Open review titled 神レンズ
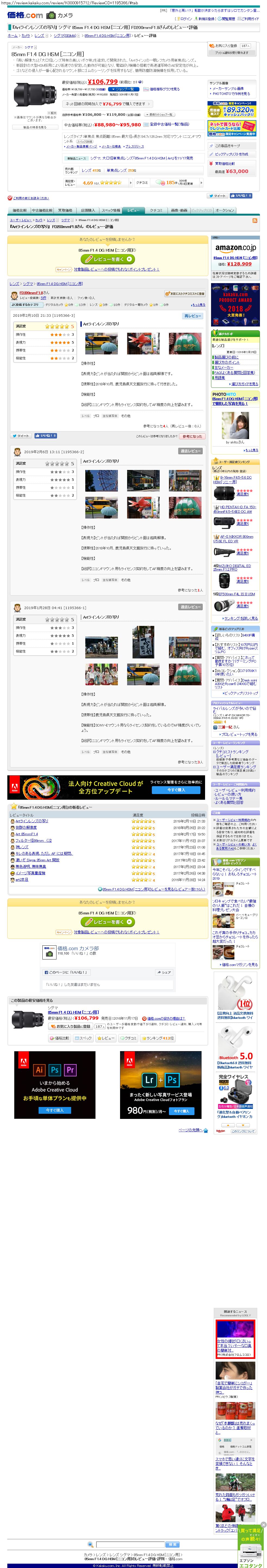Image resolution: width=267 pixels, height=1568 pixels. tap(22, 847)
